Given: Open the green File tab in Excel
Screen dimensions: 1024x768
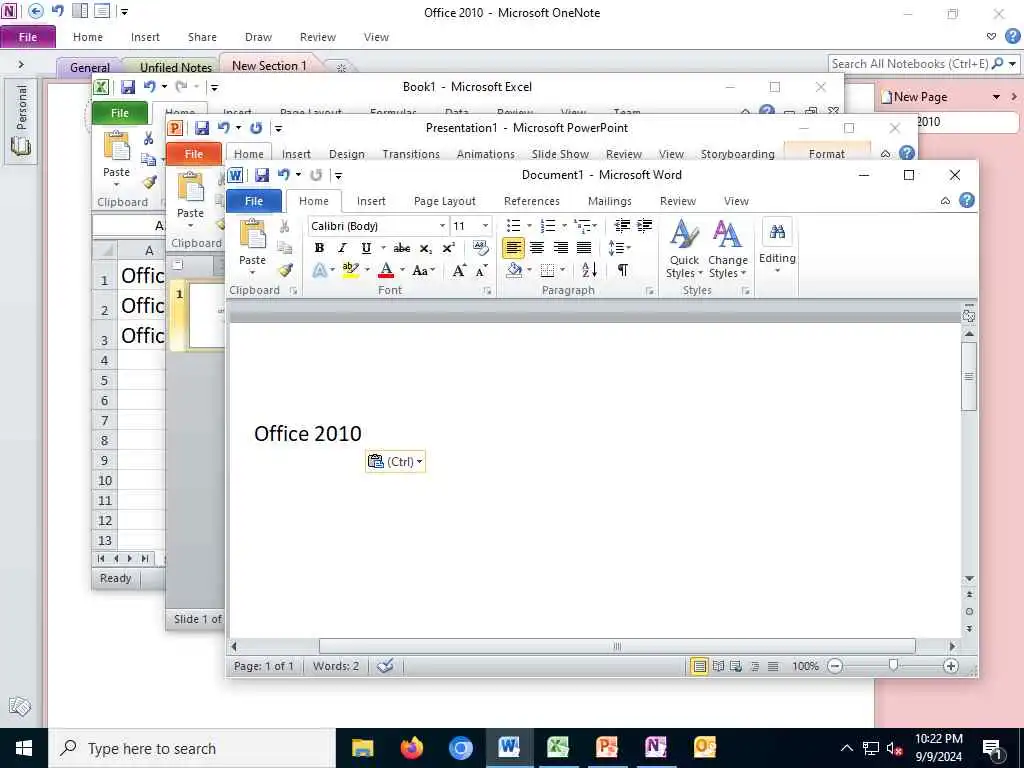Looking at the screenshot, I should [x=120, y=113].
